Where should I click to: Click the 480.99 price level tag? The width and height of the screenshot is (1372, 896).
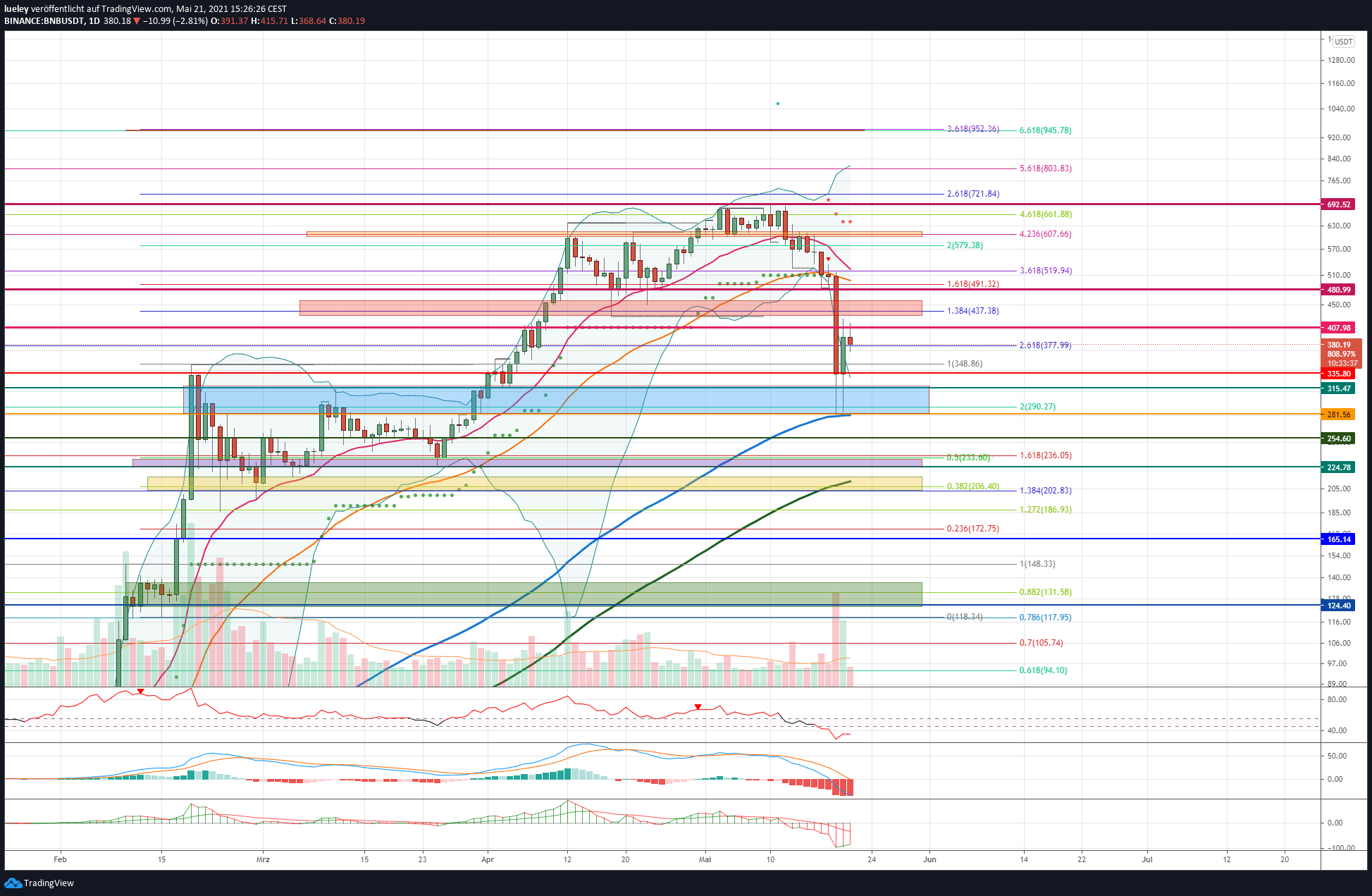pos(1339,290)
